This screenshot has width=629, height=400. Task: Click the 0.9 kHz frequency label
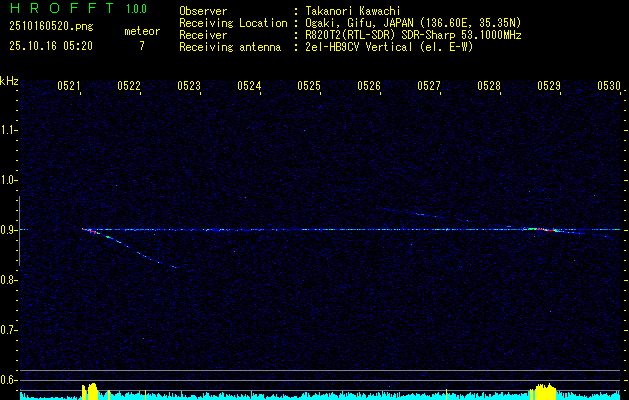[9, 230]
